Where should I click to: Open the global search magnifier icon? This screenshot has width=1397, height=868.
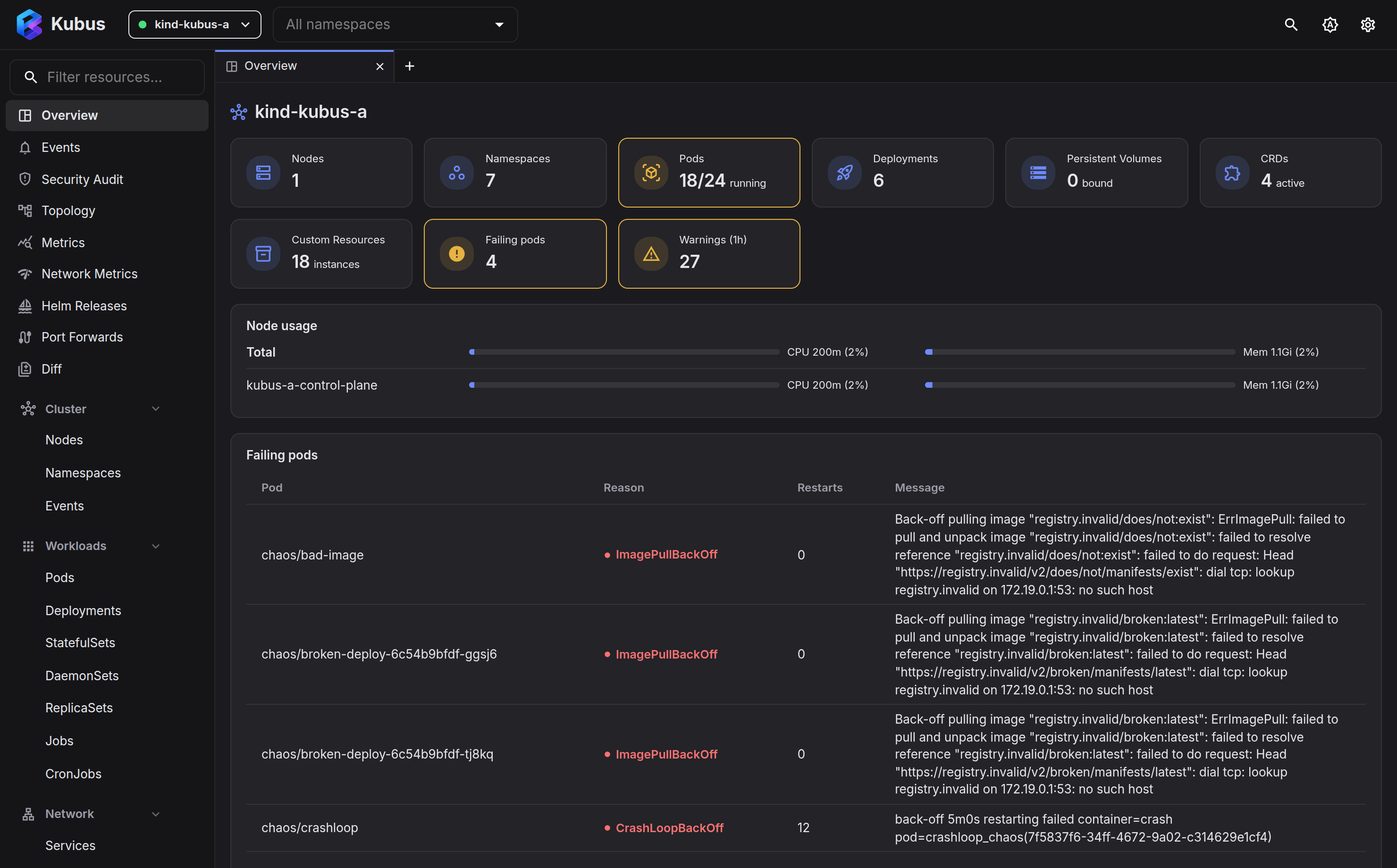tap(1291, 24)
